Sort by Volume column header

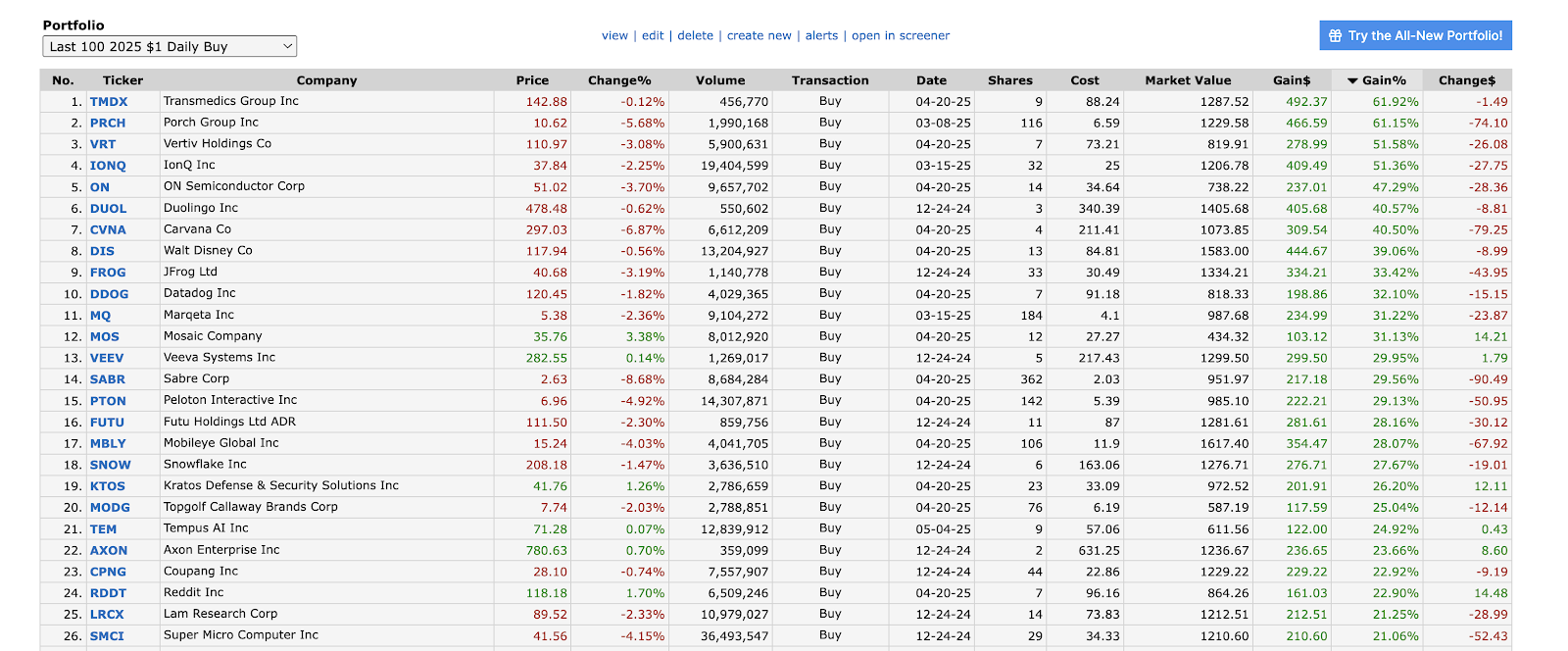(x=720, y=80)
